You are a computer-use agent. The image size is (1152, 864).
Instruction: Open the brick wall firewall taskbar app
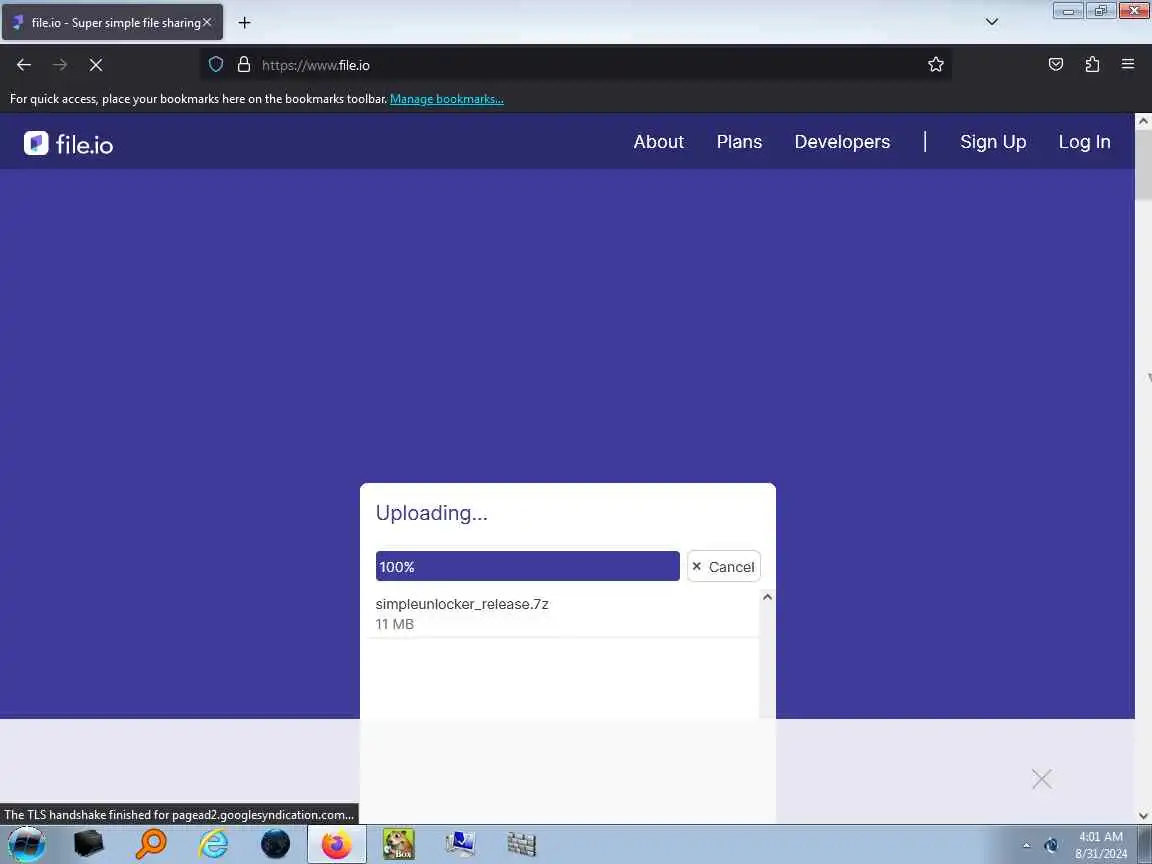(x=522, y=844)
